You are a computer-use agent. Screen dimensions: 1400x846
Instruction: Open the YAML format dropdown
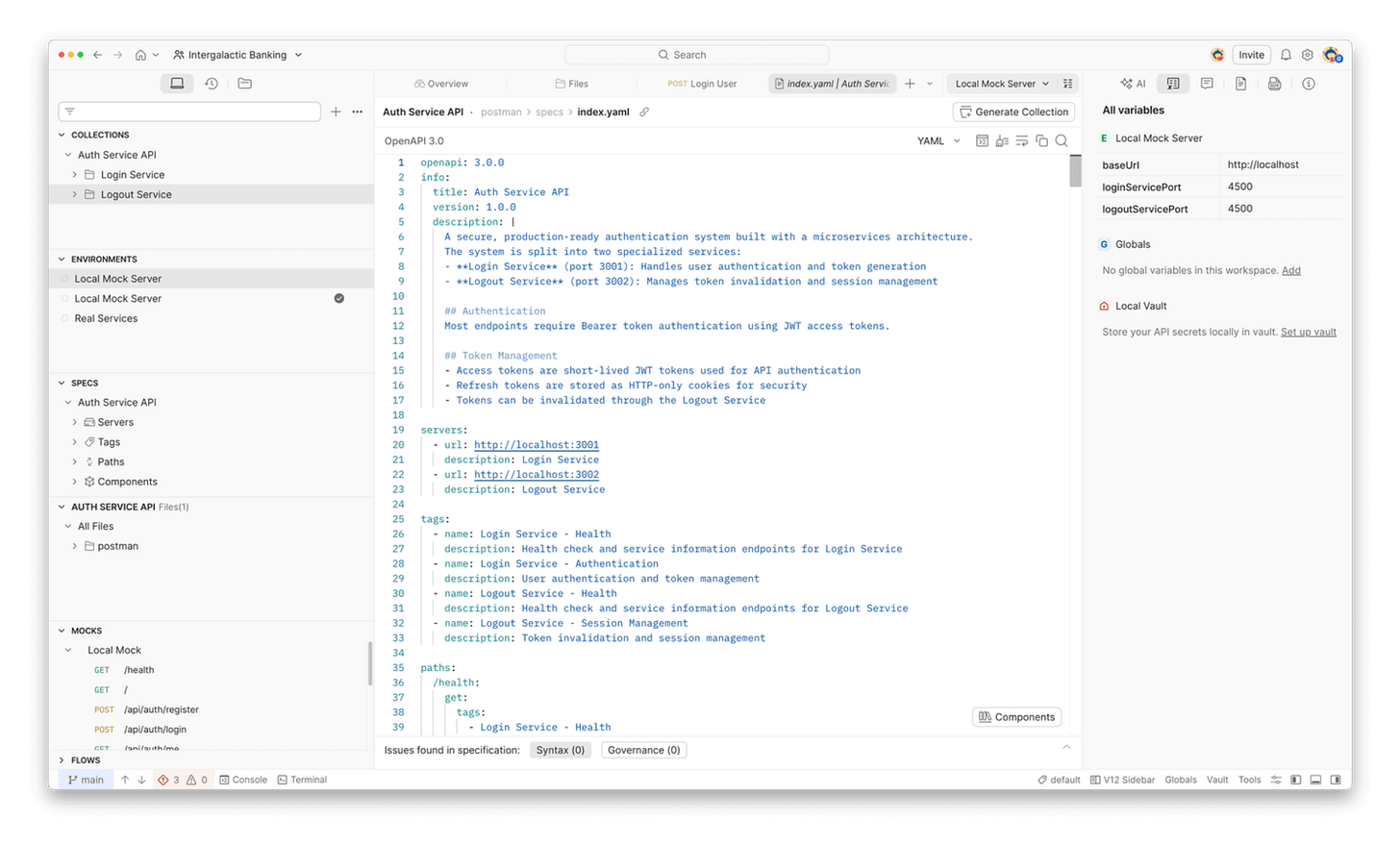click(938, 140)
